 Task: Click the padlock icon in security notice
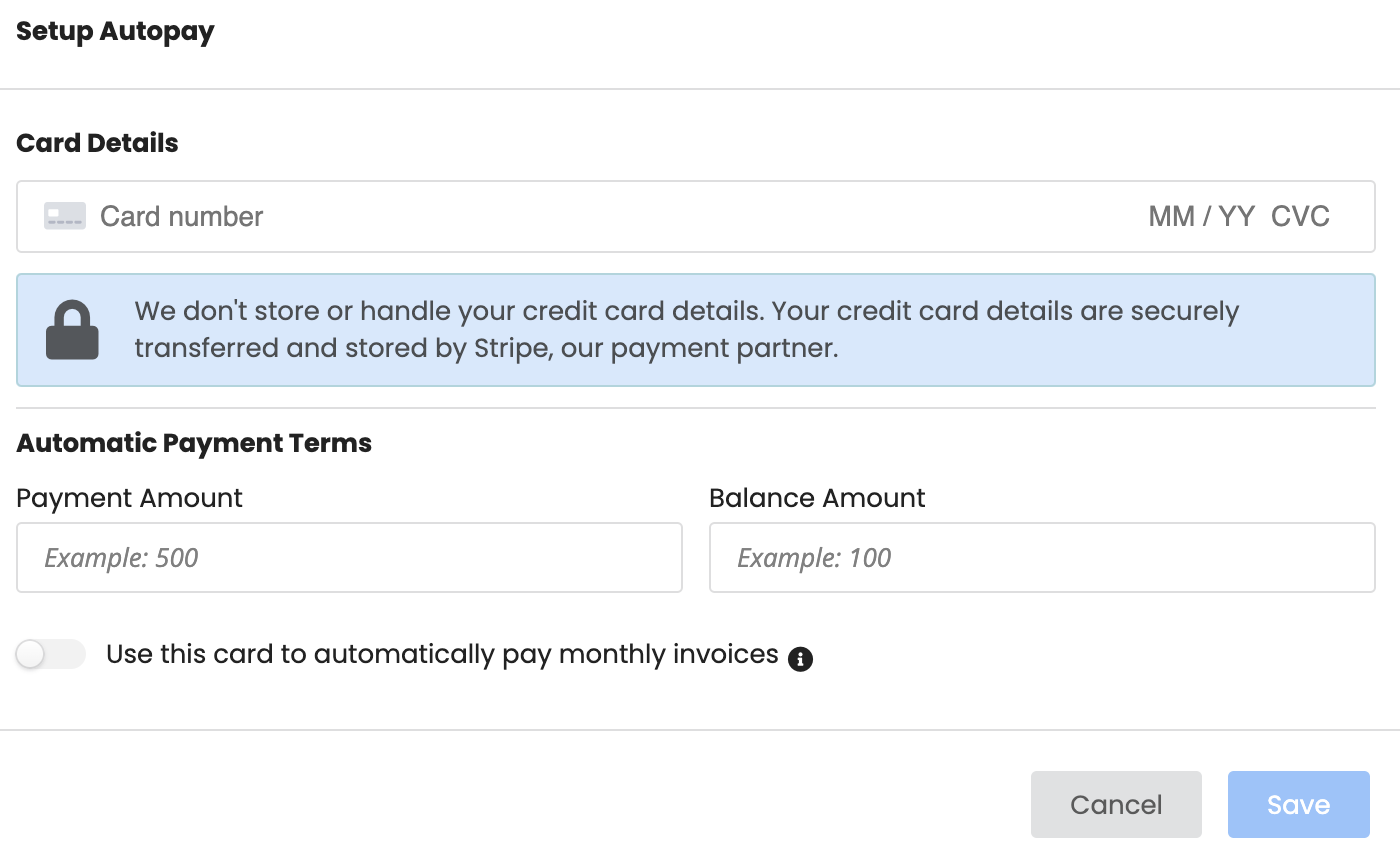71,330
